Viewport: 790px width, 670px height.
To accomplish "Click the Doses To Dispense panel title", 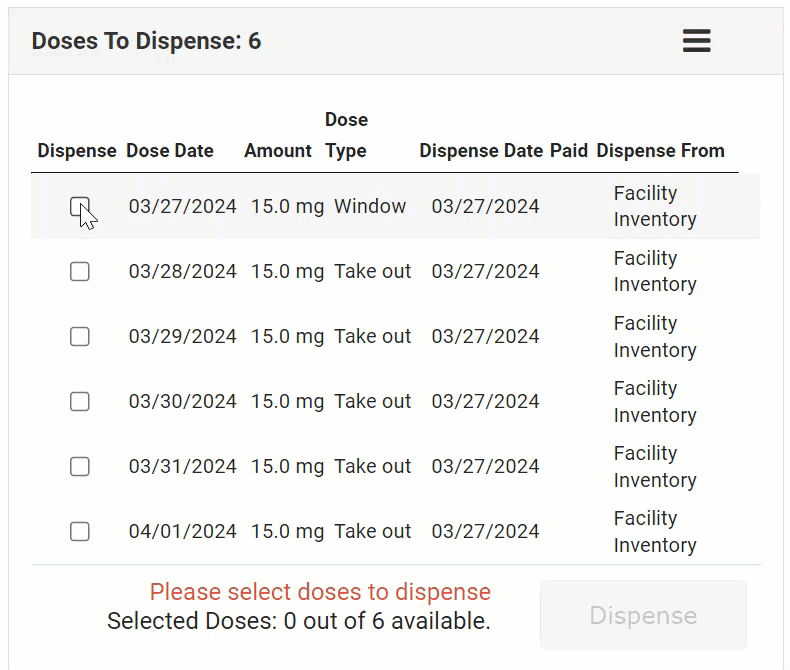I will (x=146, y=41).
